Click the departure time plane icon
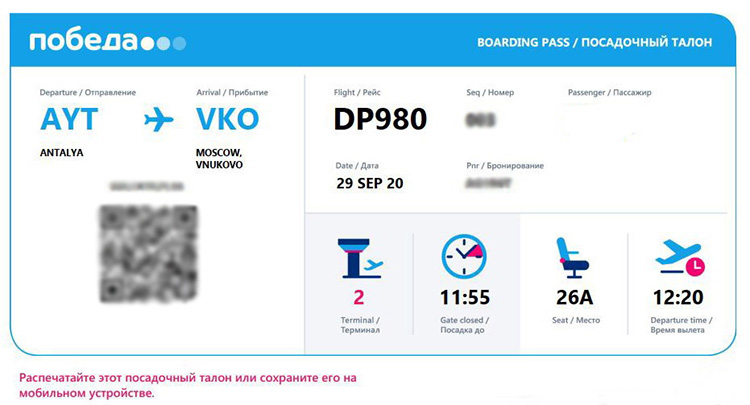The width and height of the screenshot is (750, 405). coord(680,257)
